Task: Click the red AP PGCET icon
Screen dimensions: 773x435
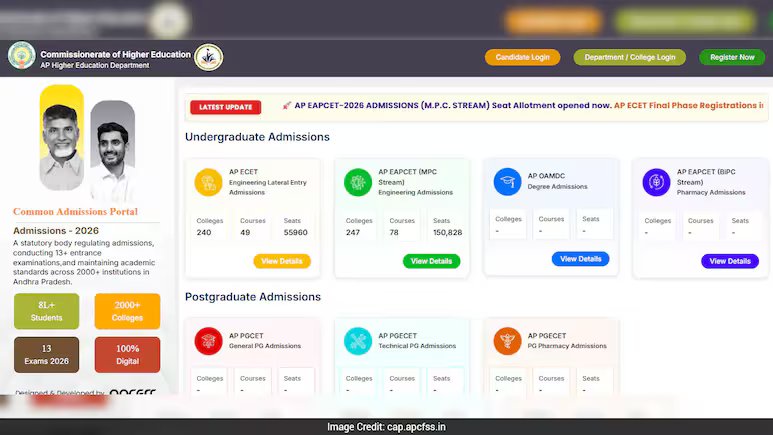Action: pos(209,341)
